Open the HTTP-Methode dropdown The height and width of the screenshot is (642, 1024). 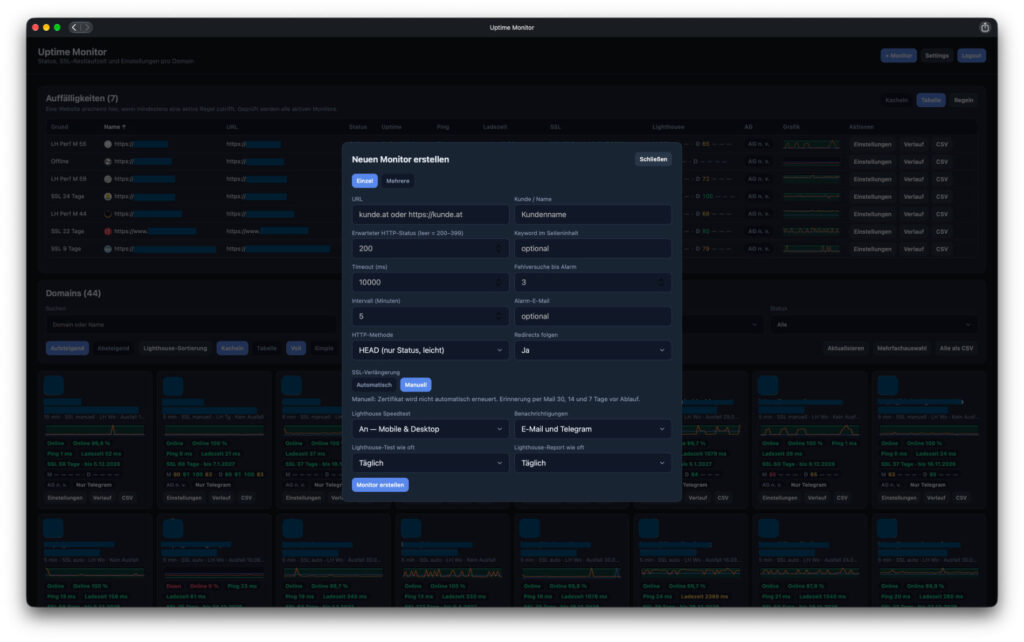click(x=430, y=350)
